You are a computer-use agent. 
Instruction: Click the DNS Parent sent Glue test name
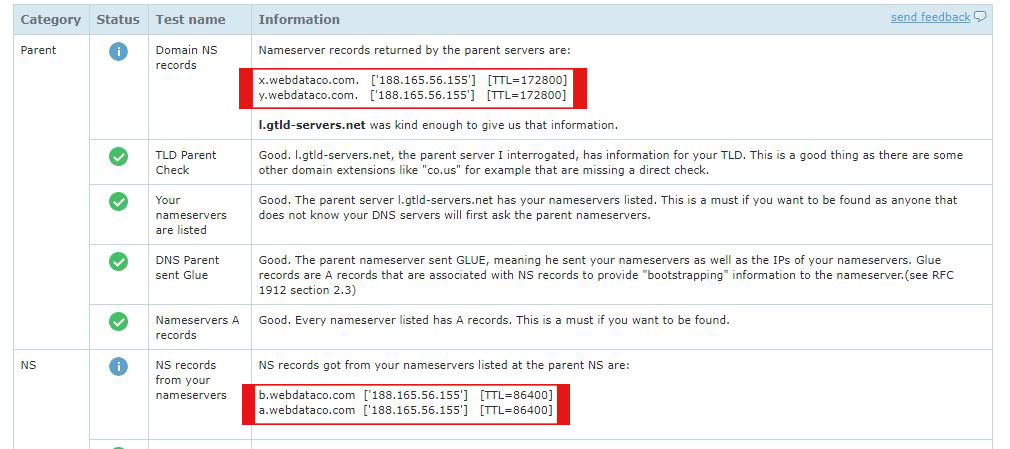tap(187, 267)
